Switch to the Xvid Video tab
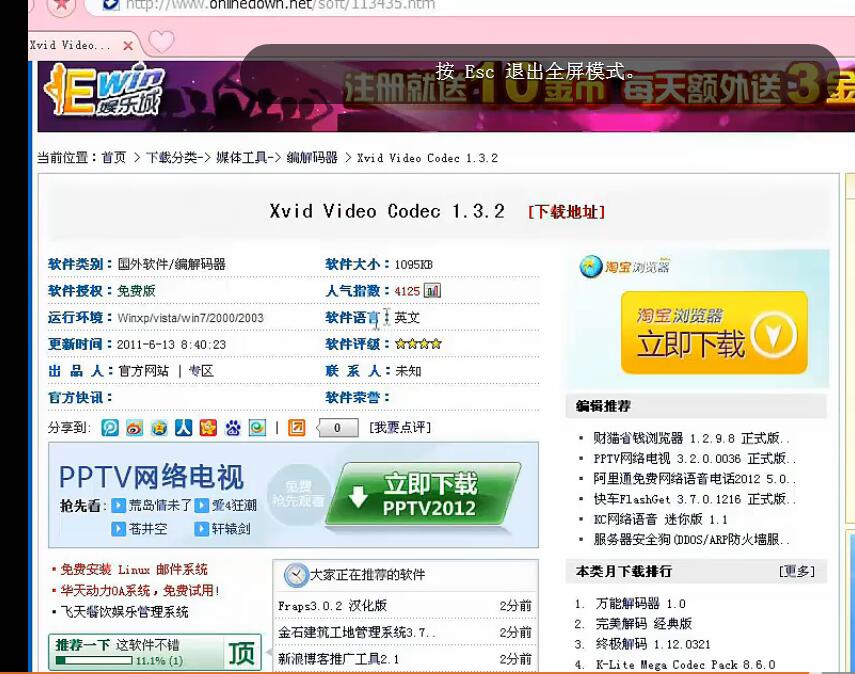 point(70,45)
